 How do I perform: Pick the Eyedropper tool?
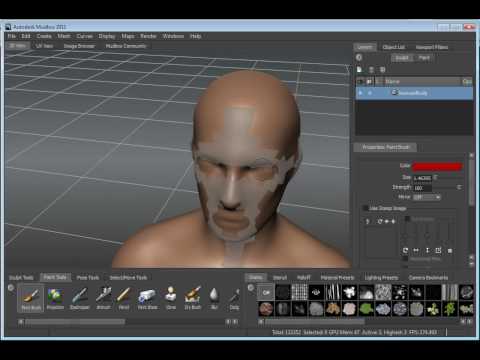(x=80, y=298)
